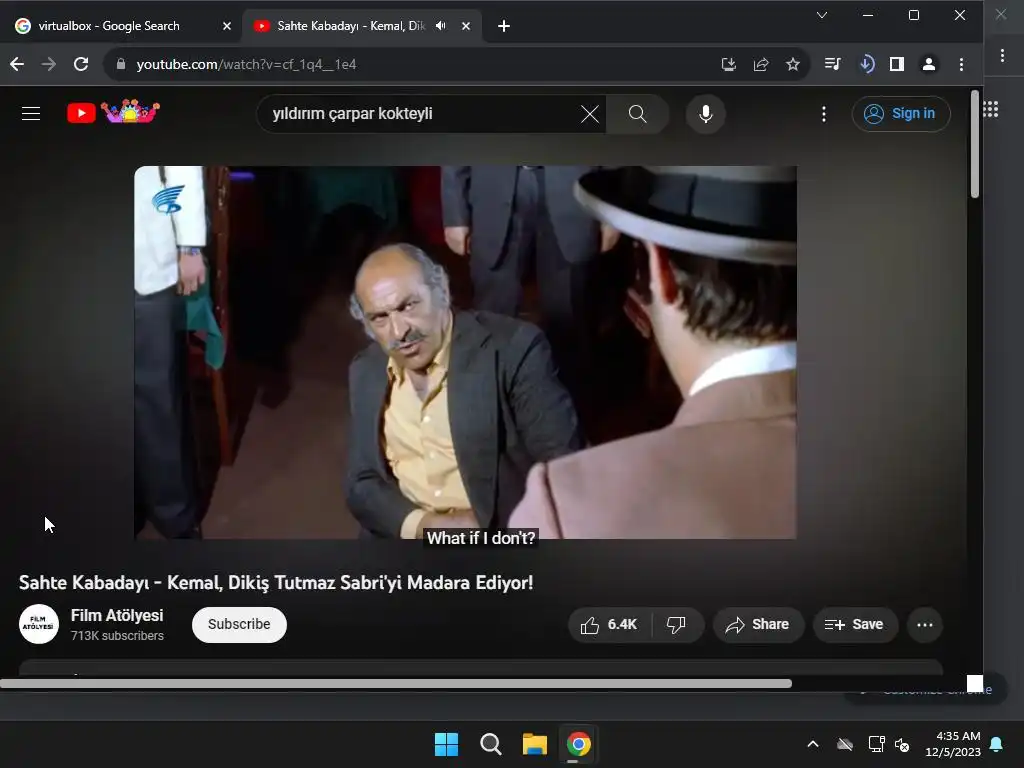Open volume muted icon in tray
The width and height of the screenshot is (1024, 768).
(x=902, y=744)
